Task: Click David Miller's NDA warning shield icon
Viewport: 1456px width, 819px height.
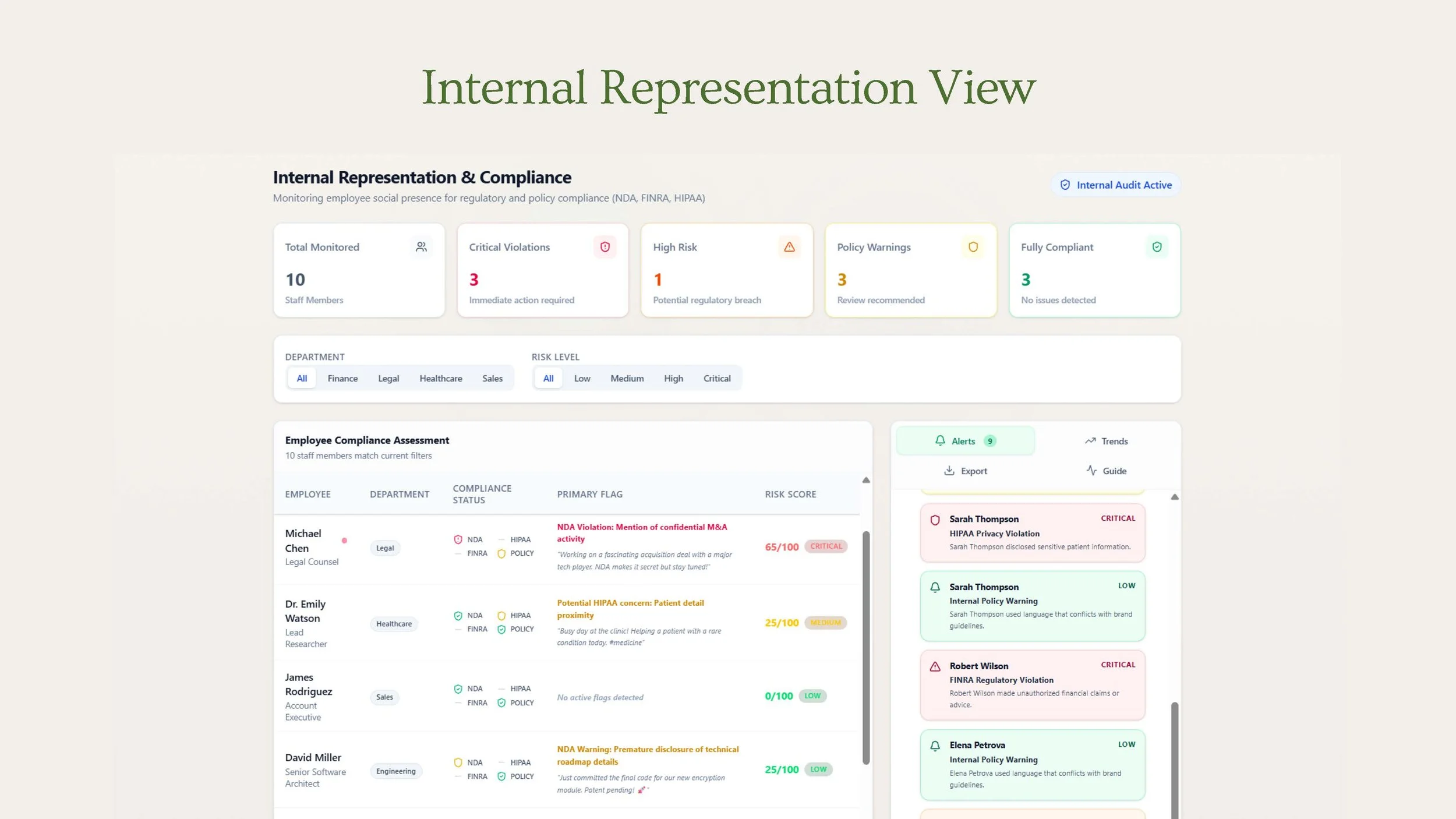Action: [458, 762]
